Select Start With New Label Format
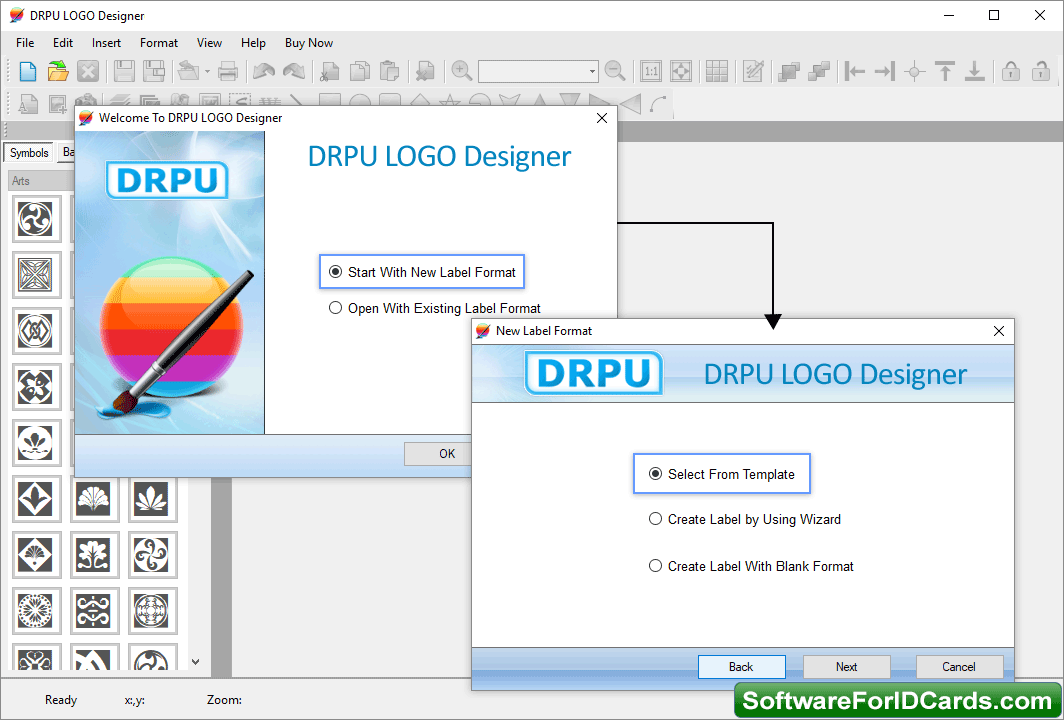 422,272
